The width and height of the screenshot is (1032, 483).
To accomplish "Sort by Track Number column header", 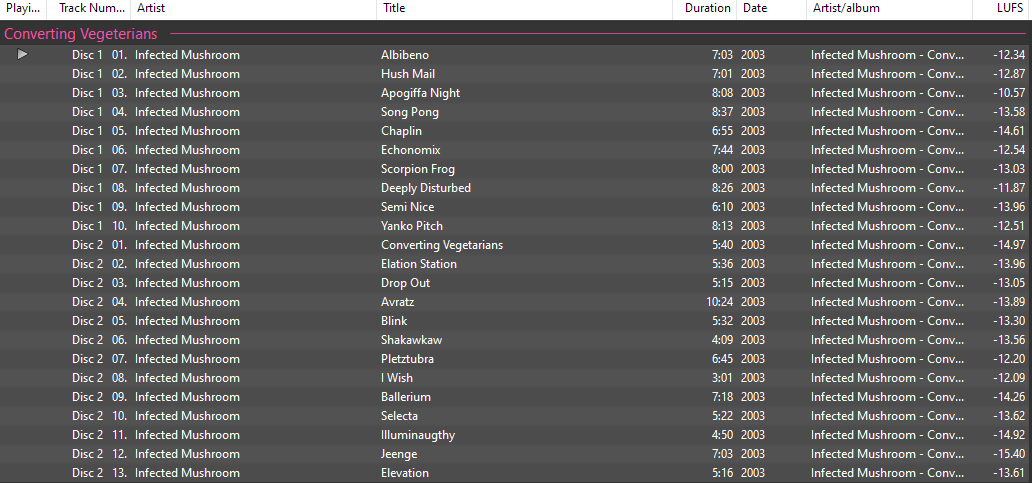I will coord(89,9).
